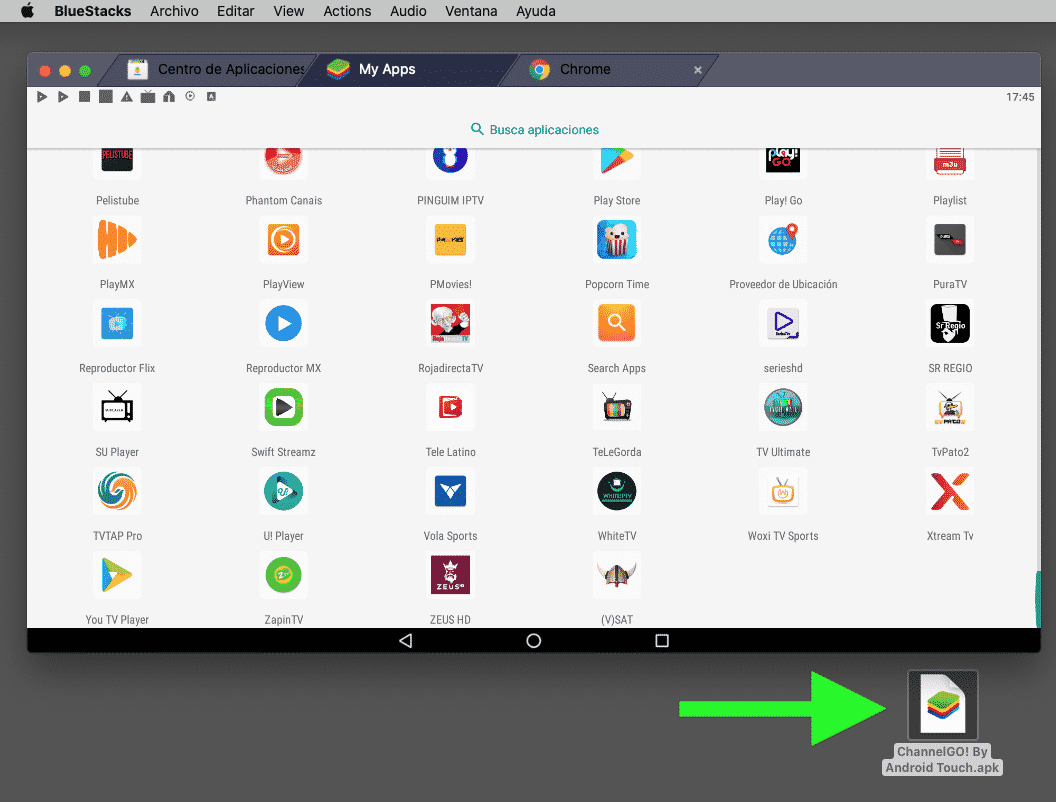Open TVTAP Pro
Viewport: 1056px width, 802px height.
point(117,491)
